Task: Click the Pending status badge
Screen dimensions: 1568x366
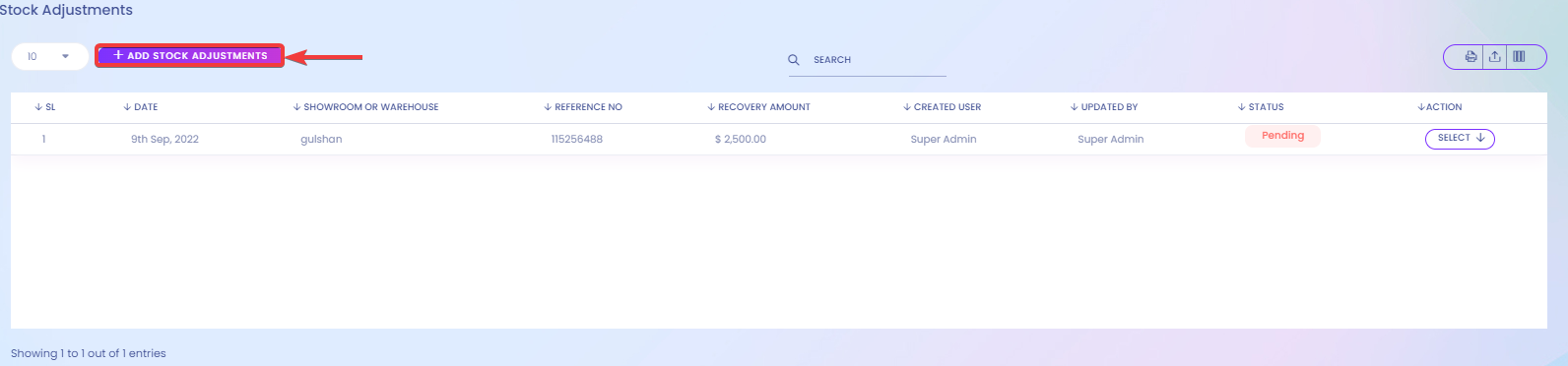Action: [x=1282, y=136]
